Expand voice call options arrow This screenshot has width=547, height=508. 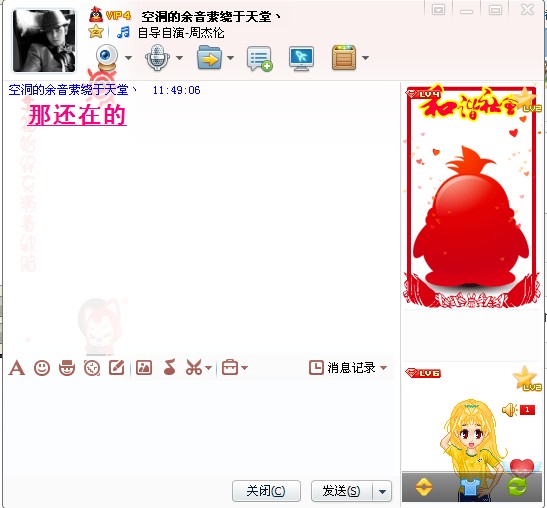click(179, 58)
